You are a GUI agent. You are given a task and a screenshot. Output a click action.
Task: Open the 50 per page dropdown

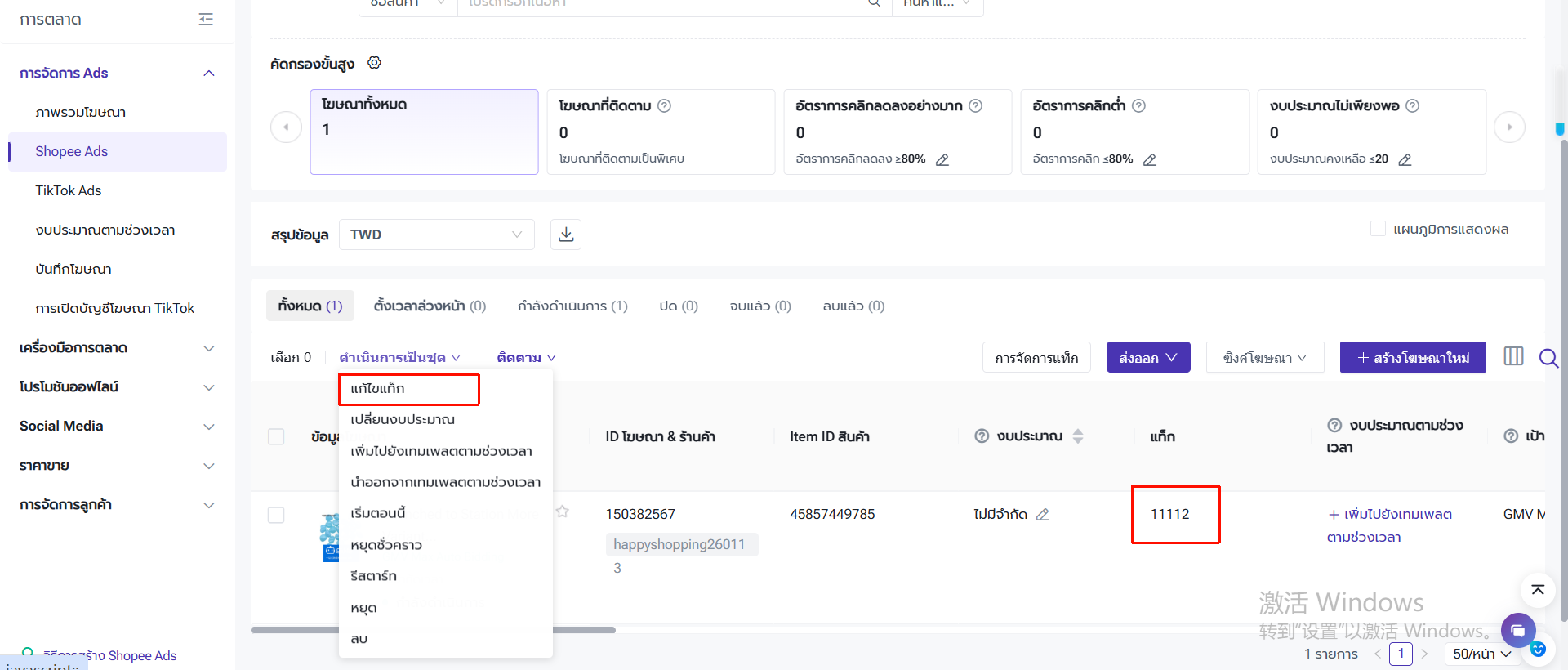(1481, 654)
